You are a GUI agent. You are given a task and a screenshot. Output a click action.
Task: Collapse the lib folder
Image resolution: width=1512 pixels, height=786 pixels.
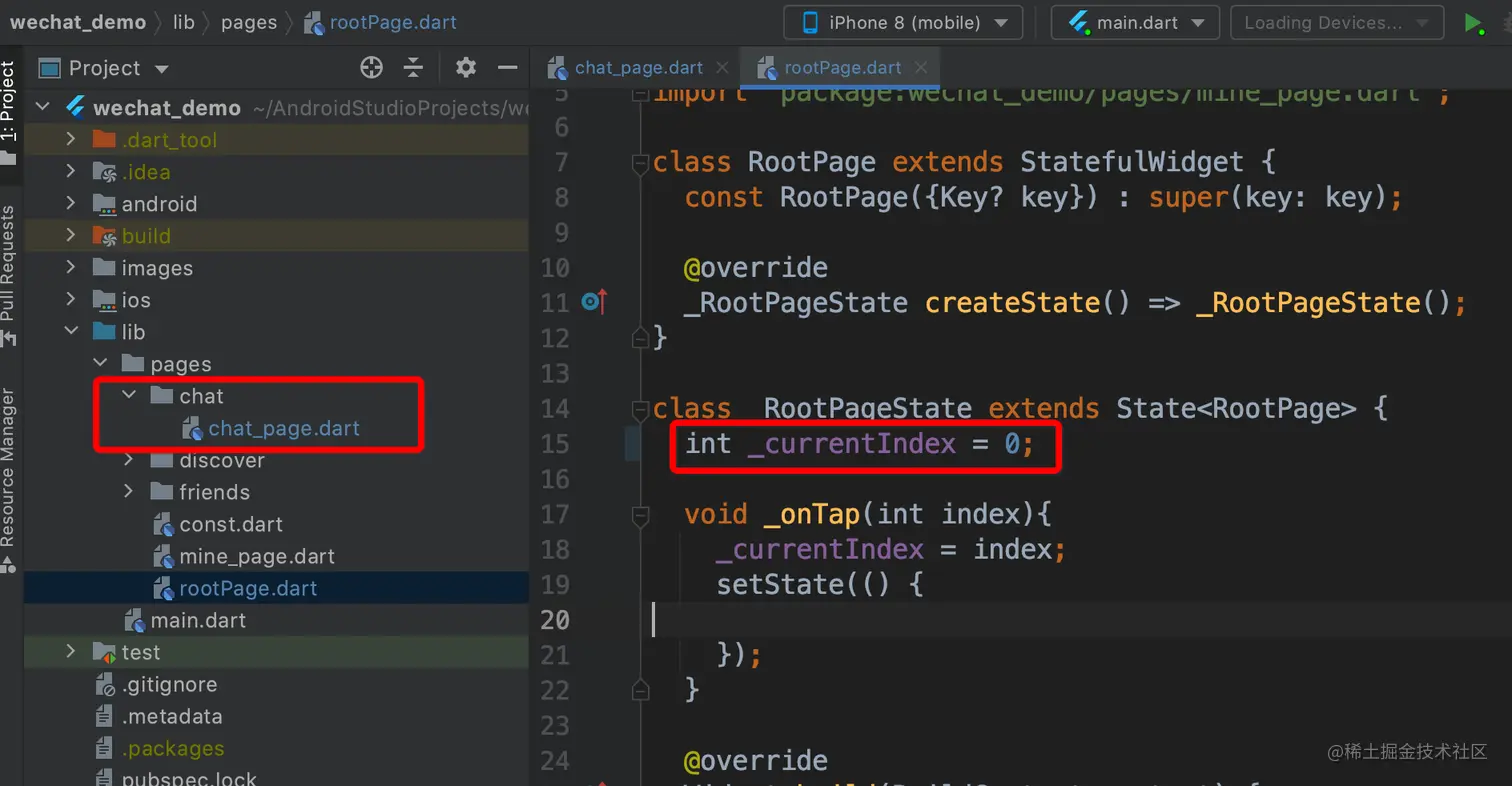(x=71, y=332)
